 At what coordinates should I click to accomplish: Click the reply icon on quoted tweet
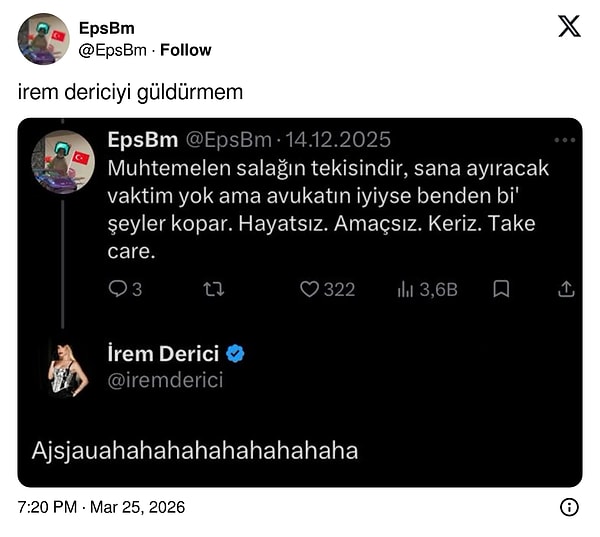click(118, 289)
